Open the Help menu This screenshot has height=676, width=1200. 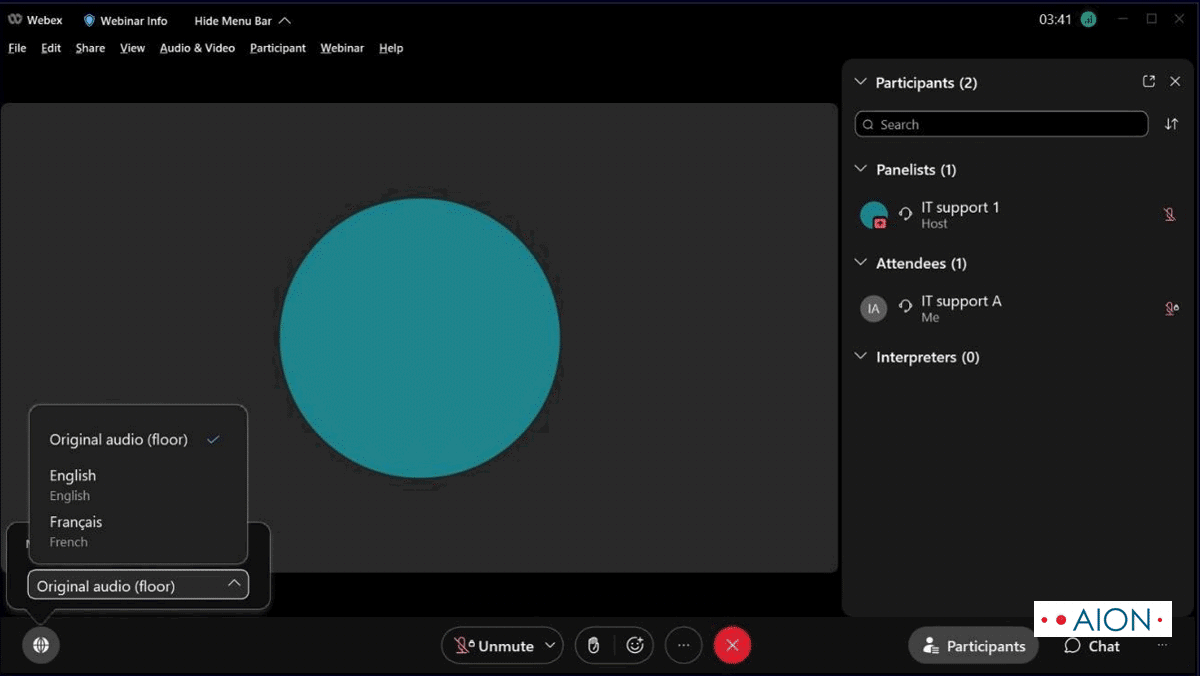391,48
